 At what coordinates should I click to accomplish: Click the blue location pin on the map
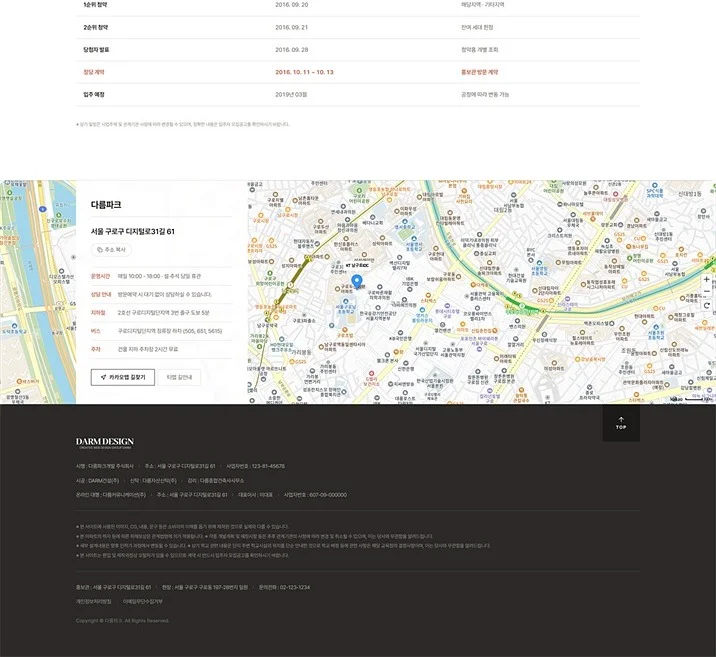[357, 282]
